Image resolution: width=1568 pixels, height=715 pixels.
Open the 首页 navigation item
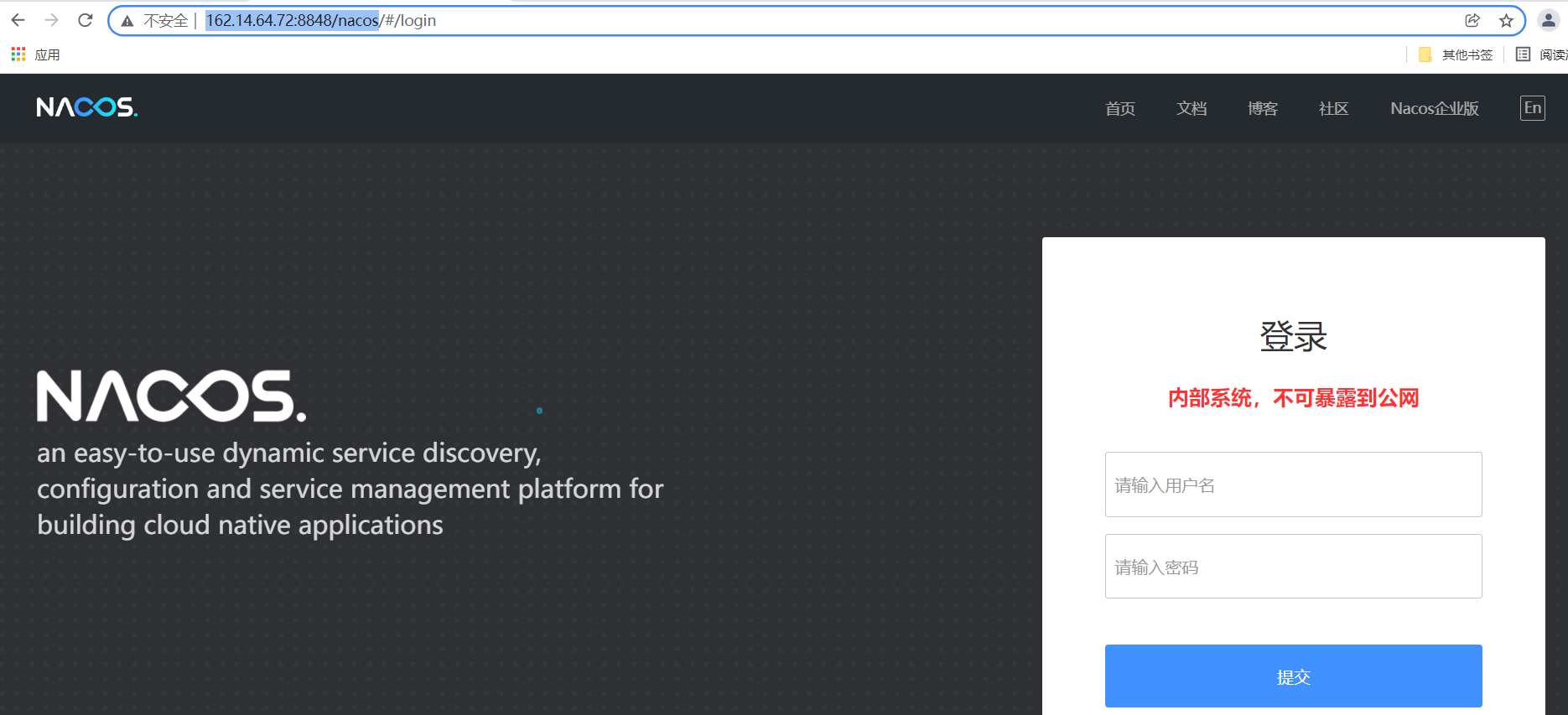point(1120,108)
